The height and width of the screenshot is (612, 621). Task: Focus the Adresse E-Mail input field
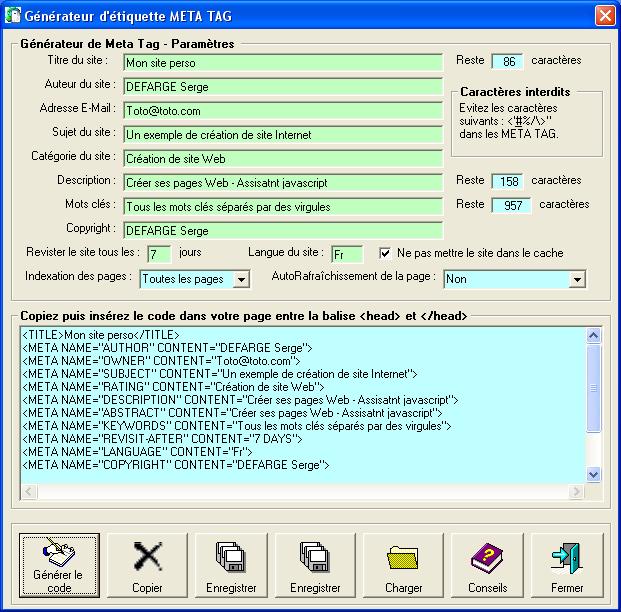(282, 110)
